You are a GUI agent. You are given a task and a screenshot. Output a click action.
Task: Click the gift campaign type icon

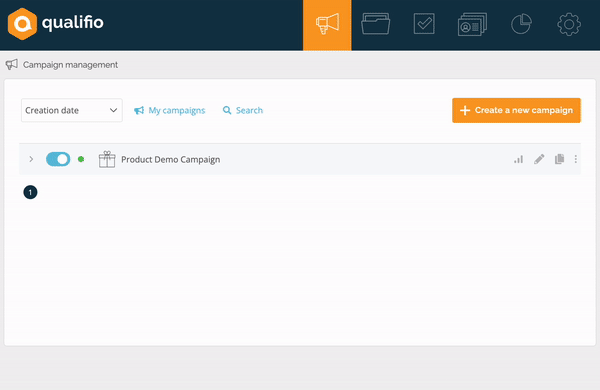[107, 159]
